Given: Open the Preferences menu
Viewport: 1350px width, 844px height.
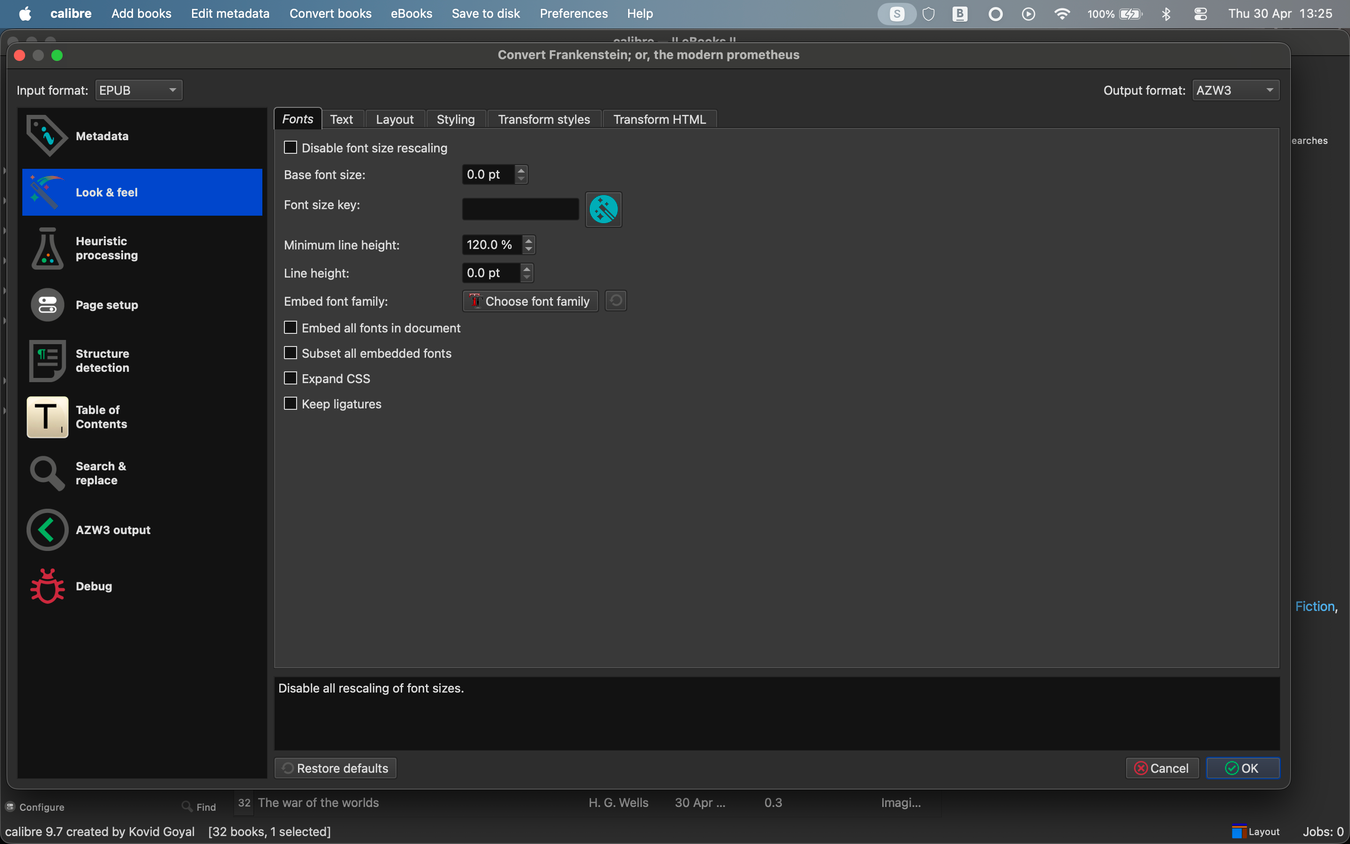Looking at the screenshot, I should point(573,13).
